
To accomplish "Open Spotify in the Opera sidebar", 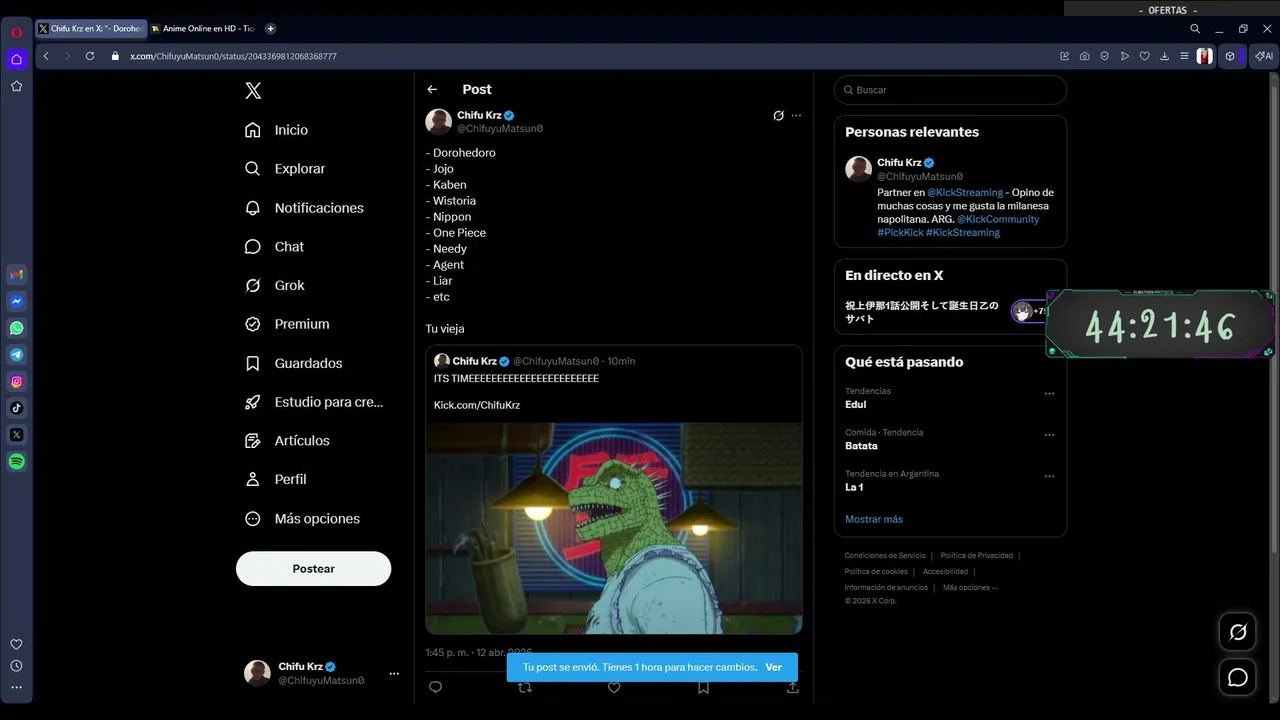I will [x=16, y=462].
